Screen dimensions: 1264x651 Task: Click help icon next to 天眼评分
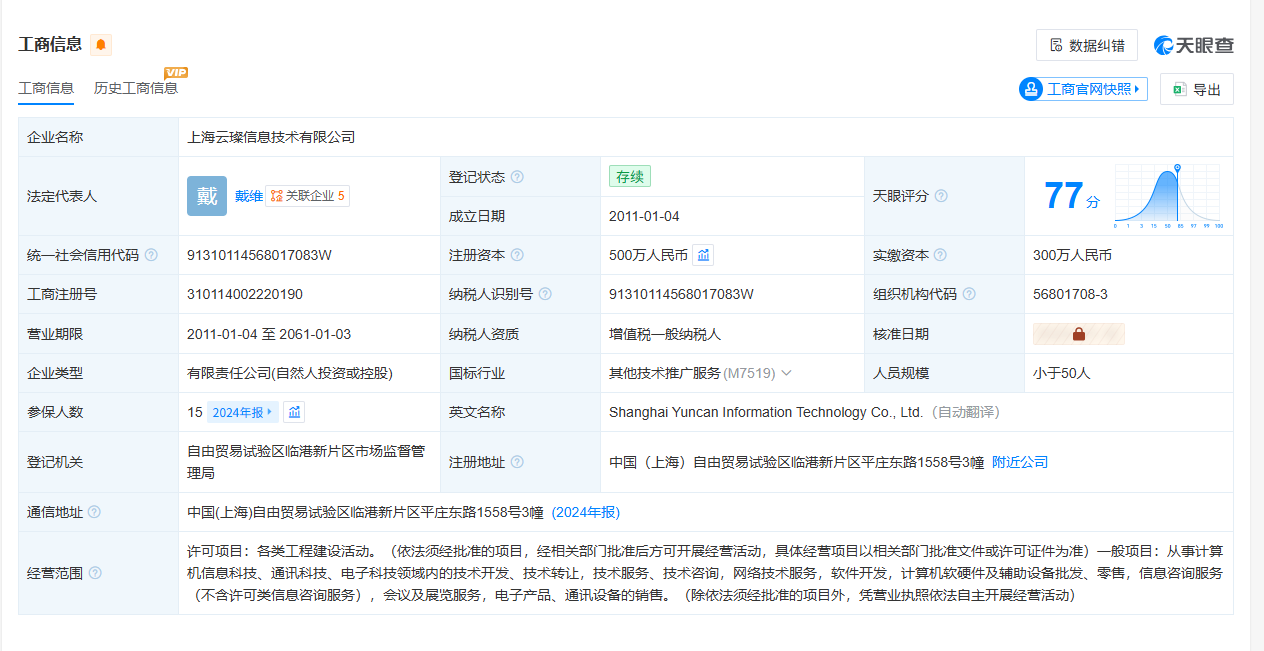coord(941,196)
